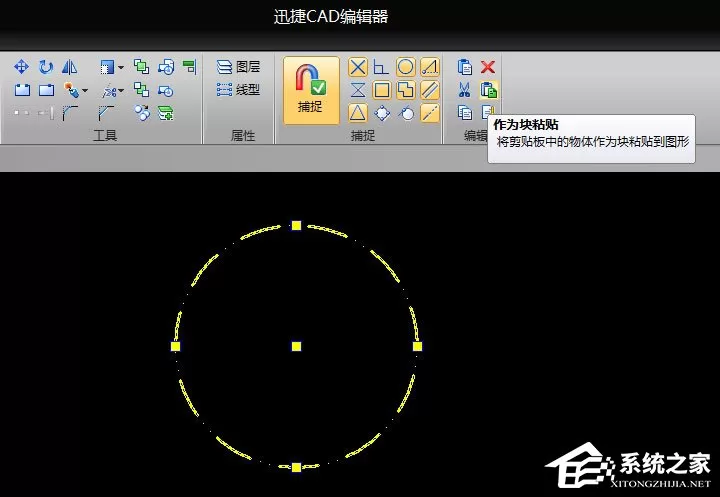Toggle the endpoint X snap option

pyautogui.click(x=358, y=67)
